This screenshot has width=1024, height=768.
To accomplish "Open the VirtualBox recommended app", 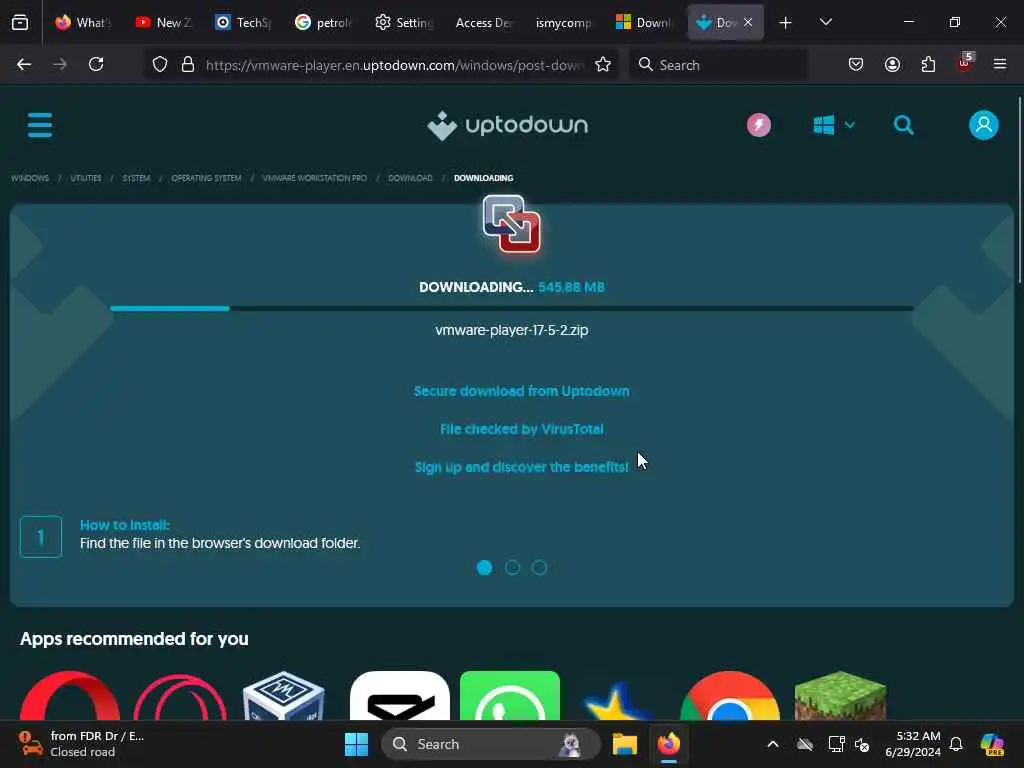I will [x=283, y=695].
